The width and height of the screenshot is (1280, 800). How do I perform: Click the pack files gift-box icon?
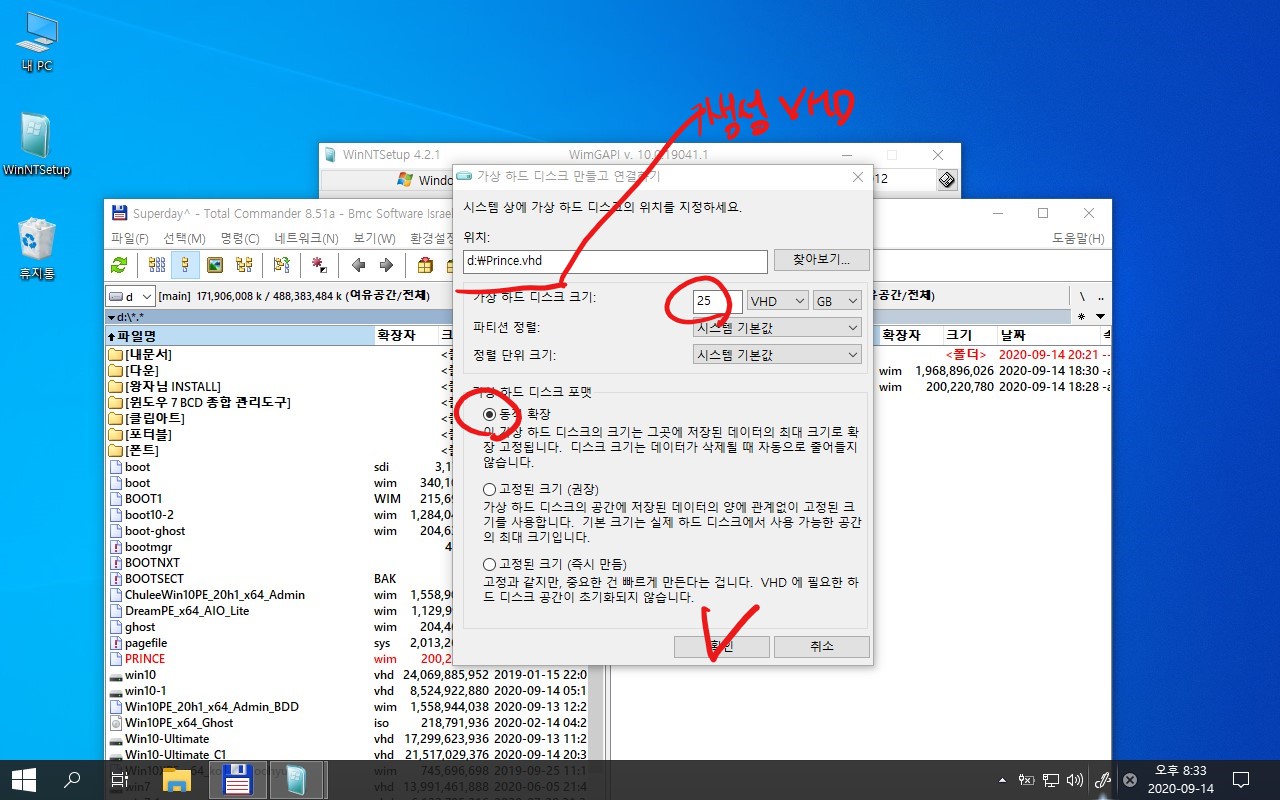tap(425, 265)
